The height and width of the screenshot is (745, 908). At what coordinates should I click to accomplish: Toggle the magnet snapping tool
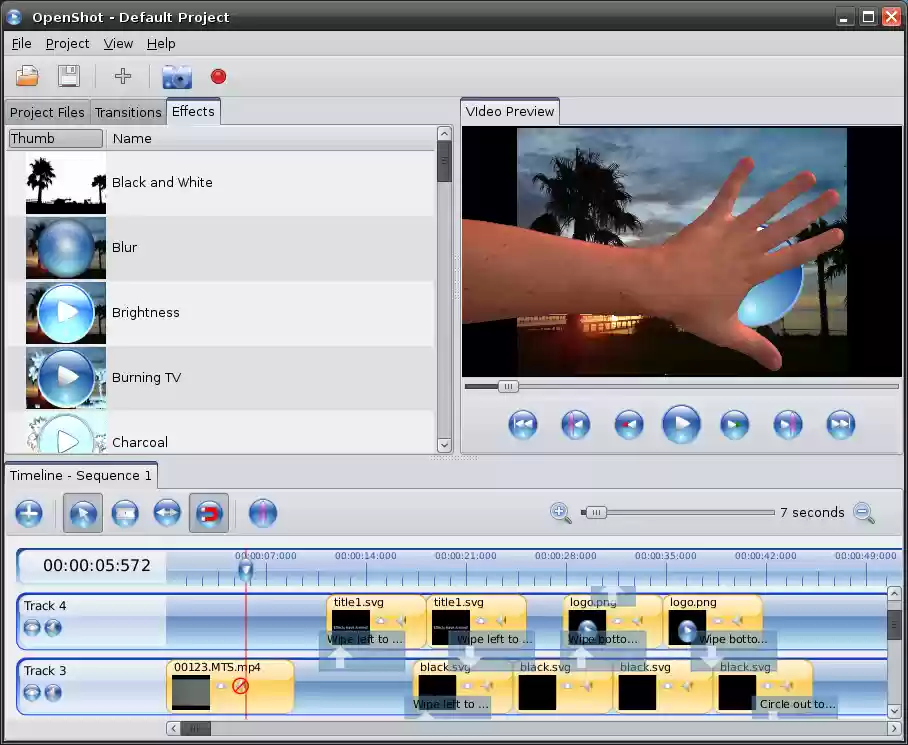(x=208, y=514)
